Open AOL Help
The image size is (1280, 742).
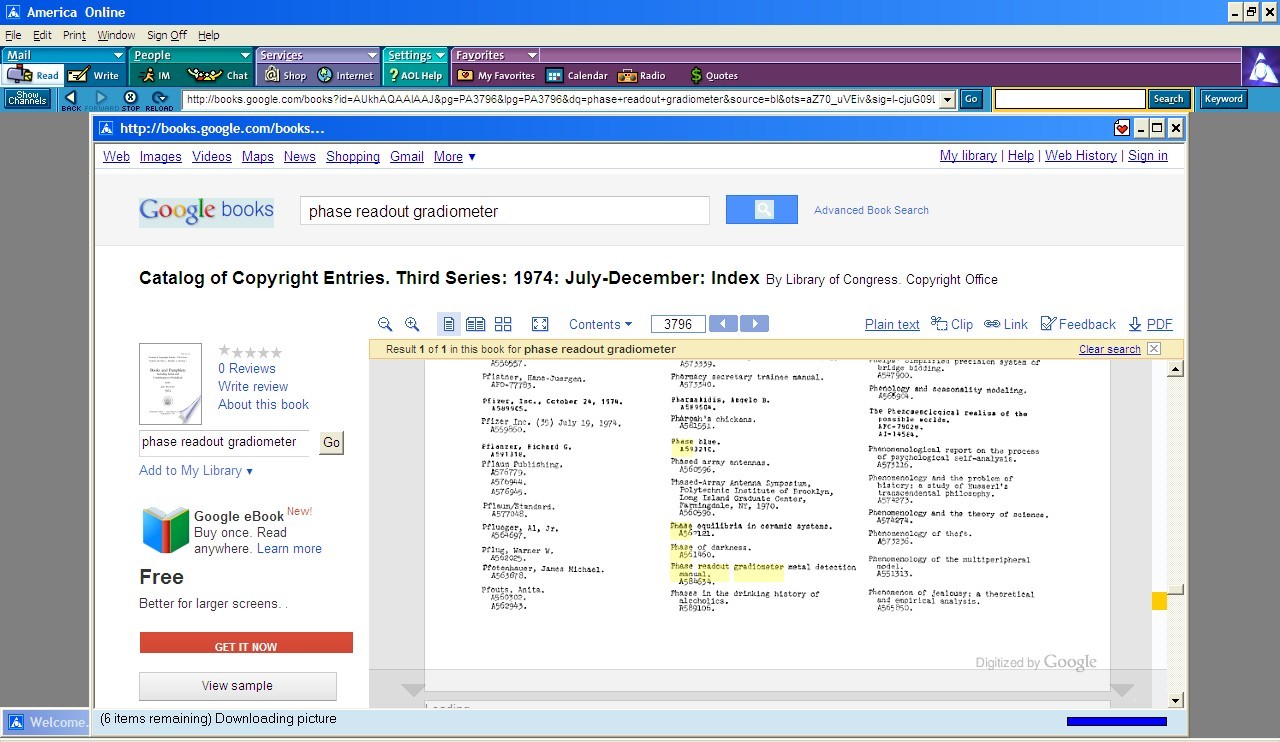(x=415, y=75)
